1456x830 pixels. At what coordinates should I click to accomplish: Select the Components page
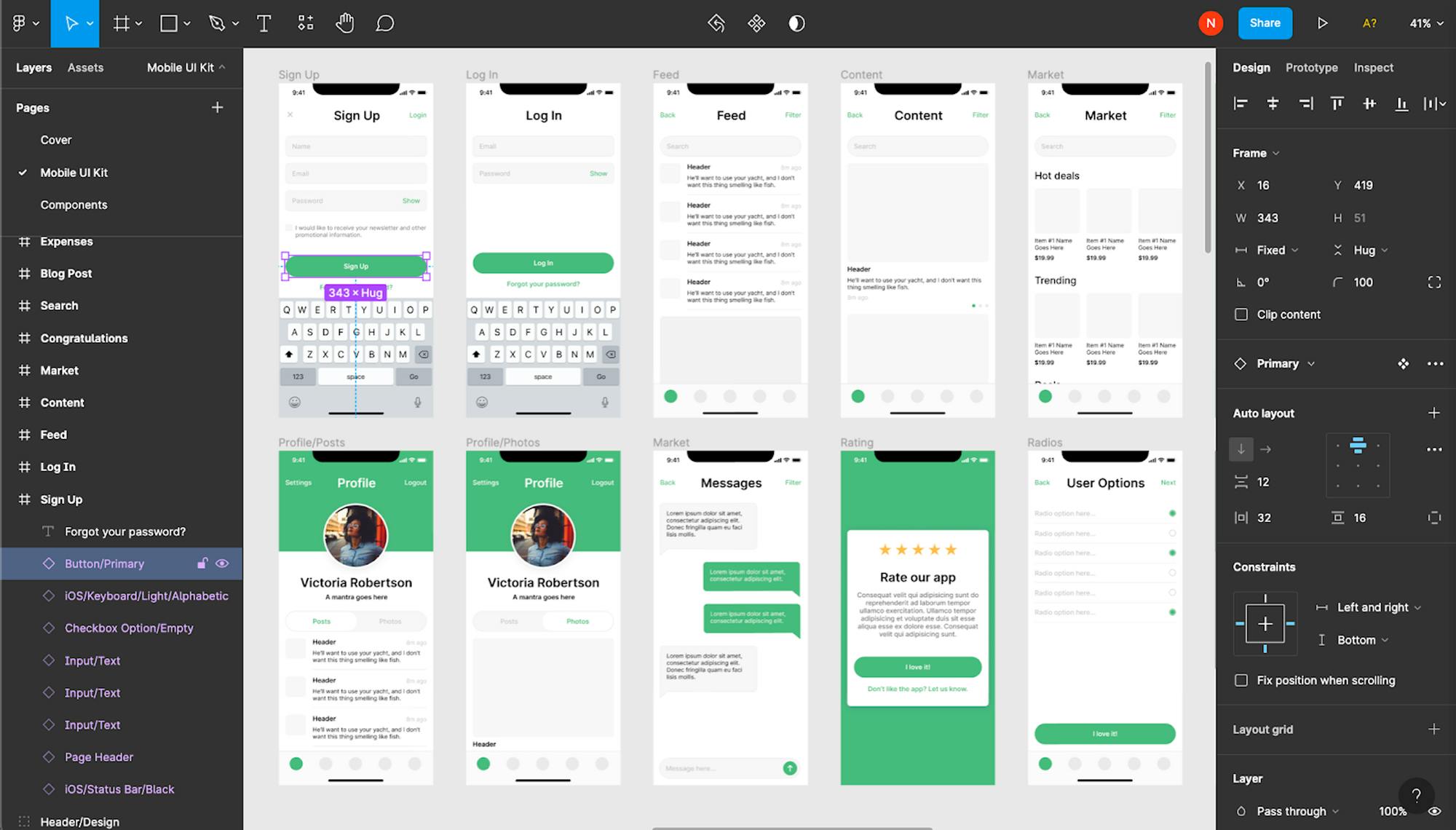[x=74, y=205]
